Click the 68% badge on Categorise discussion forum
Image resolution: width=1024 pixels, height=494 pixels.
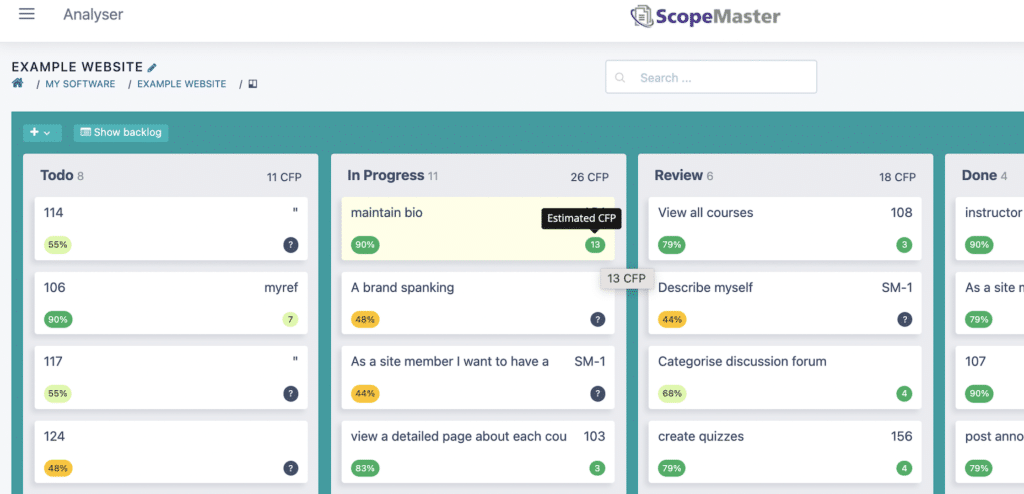pos(672,394)
